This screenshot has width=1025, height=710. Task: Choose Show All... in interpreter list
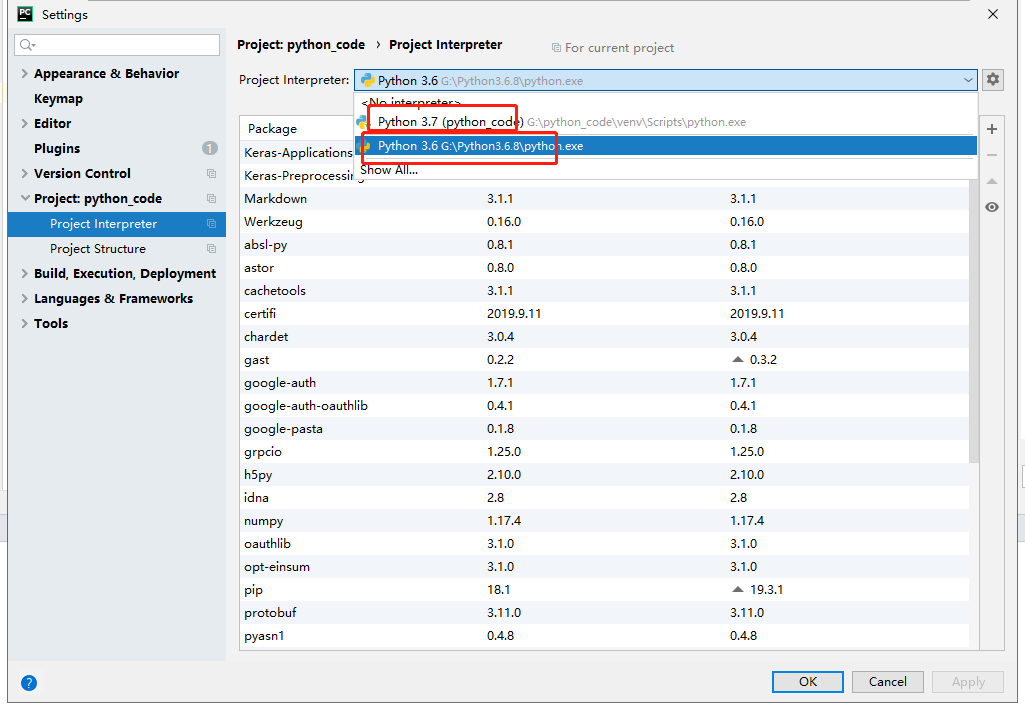tap(666, 170)
